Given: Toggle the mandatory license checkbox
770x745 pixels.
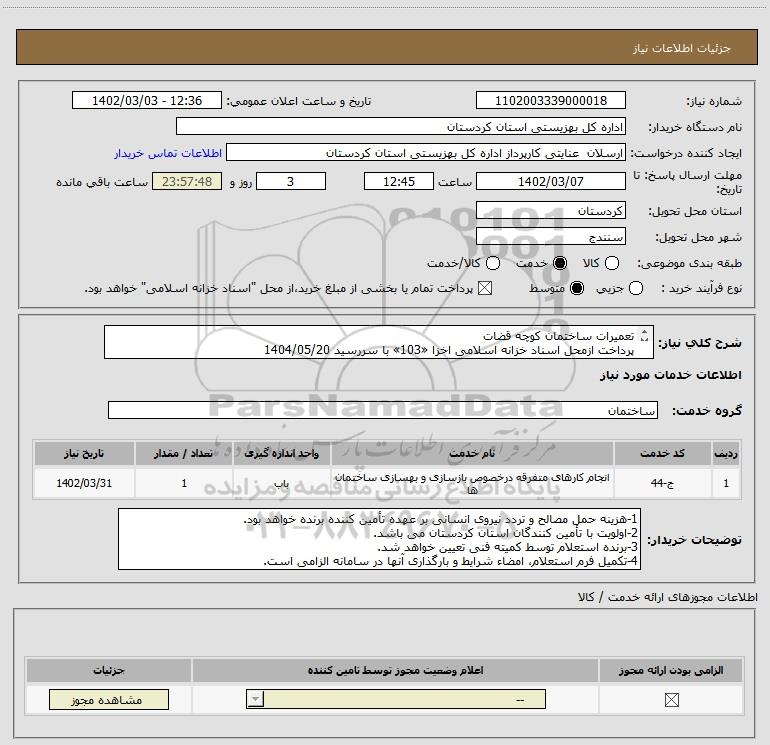Looking at the screenshot, I should 671,699.
